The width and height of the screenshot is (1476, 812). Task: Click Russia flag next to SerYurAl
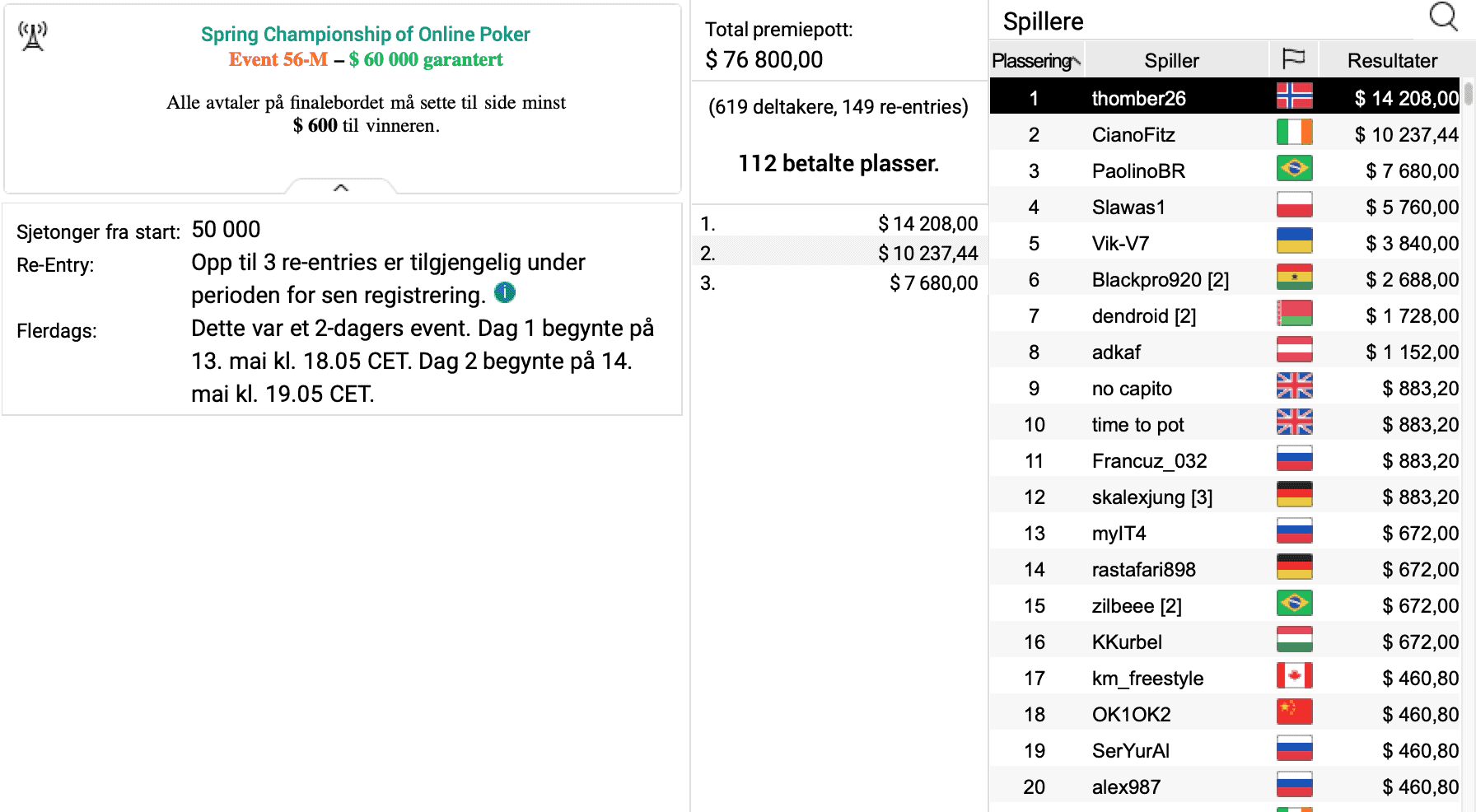pyautogui.click(x=1294, y=749)
